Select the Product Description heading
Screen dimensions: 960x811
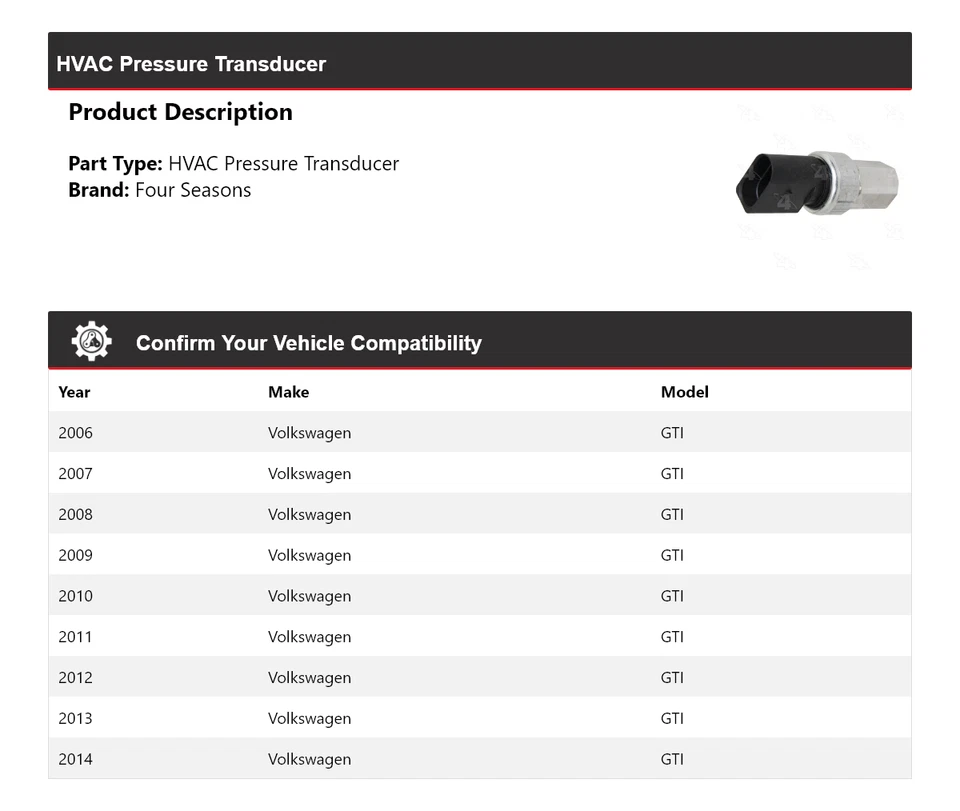click(x=180, y=112)
